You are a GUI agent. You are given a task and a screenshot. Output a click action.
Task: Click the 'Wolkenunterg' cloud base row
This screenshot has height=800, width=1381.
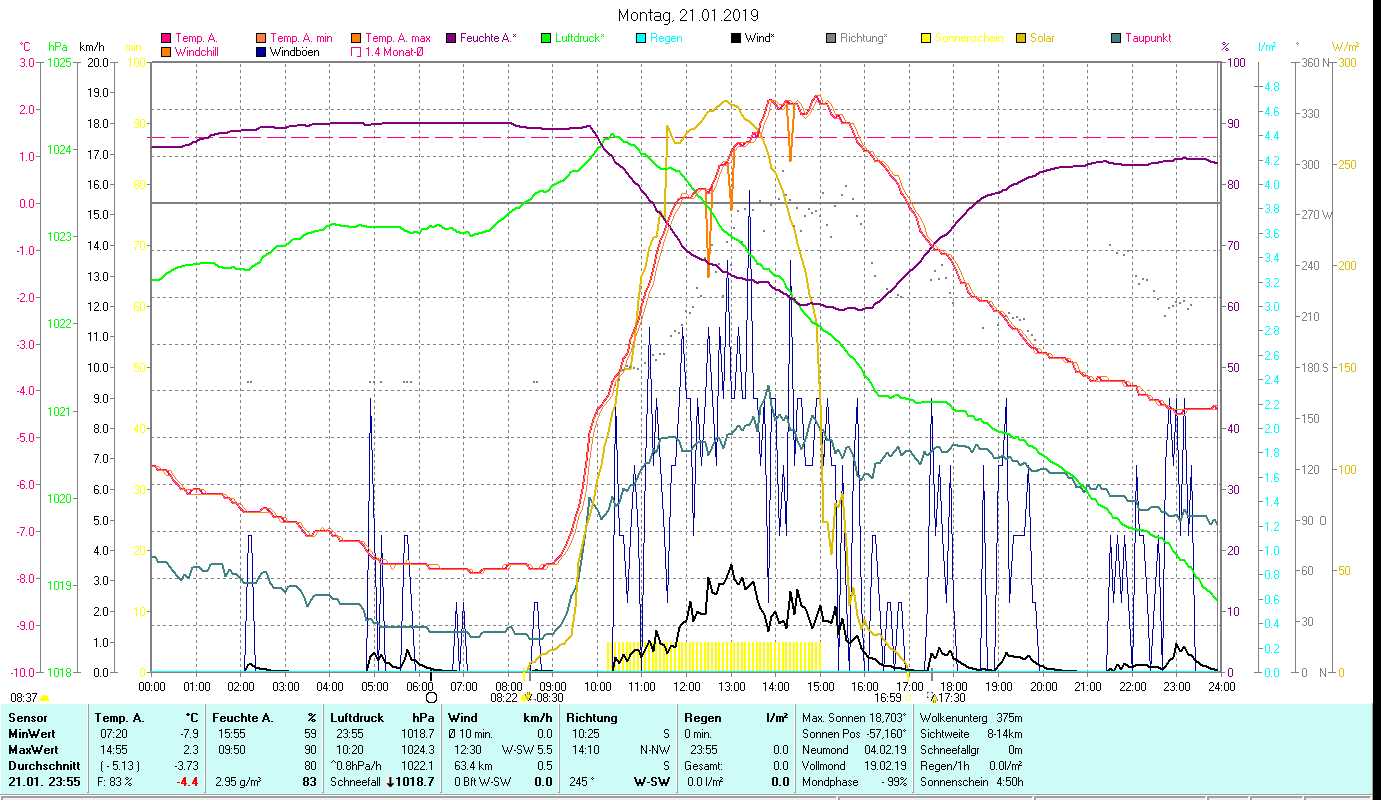coord(971,718)
